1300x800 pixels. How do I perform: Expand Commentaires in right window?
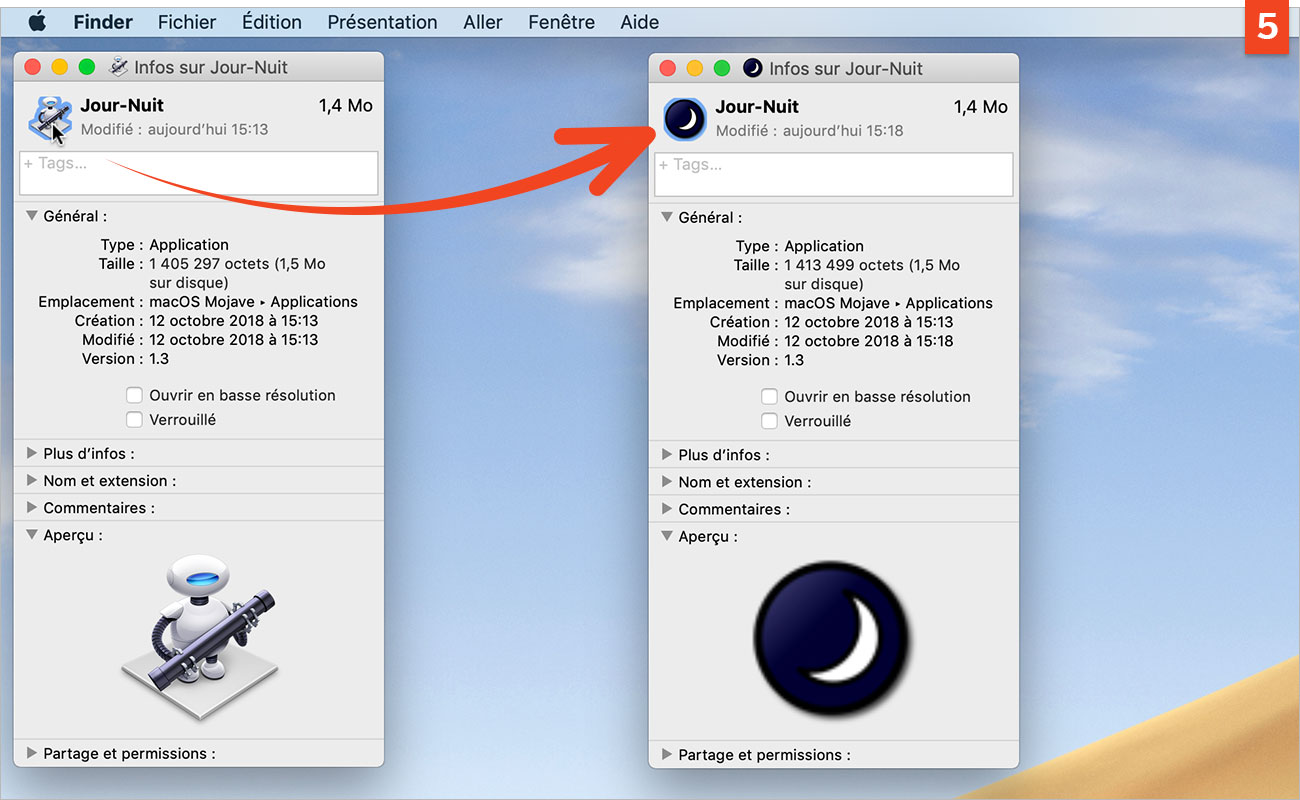tap(667, 508)
